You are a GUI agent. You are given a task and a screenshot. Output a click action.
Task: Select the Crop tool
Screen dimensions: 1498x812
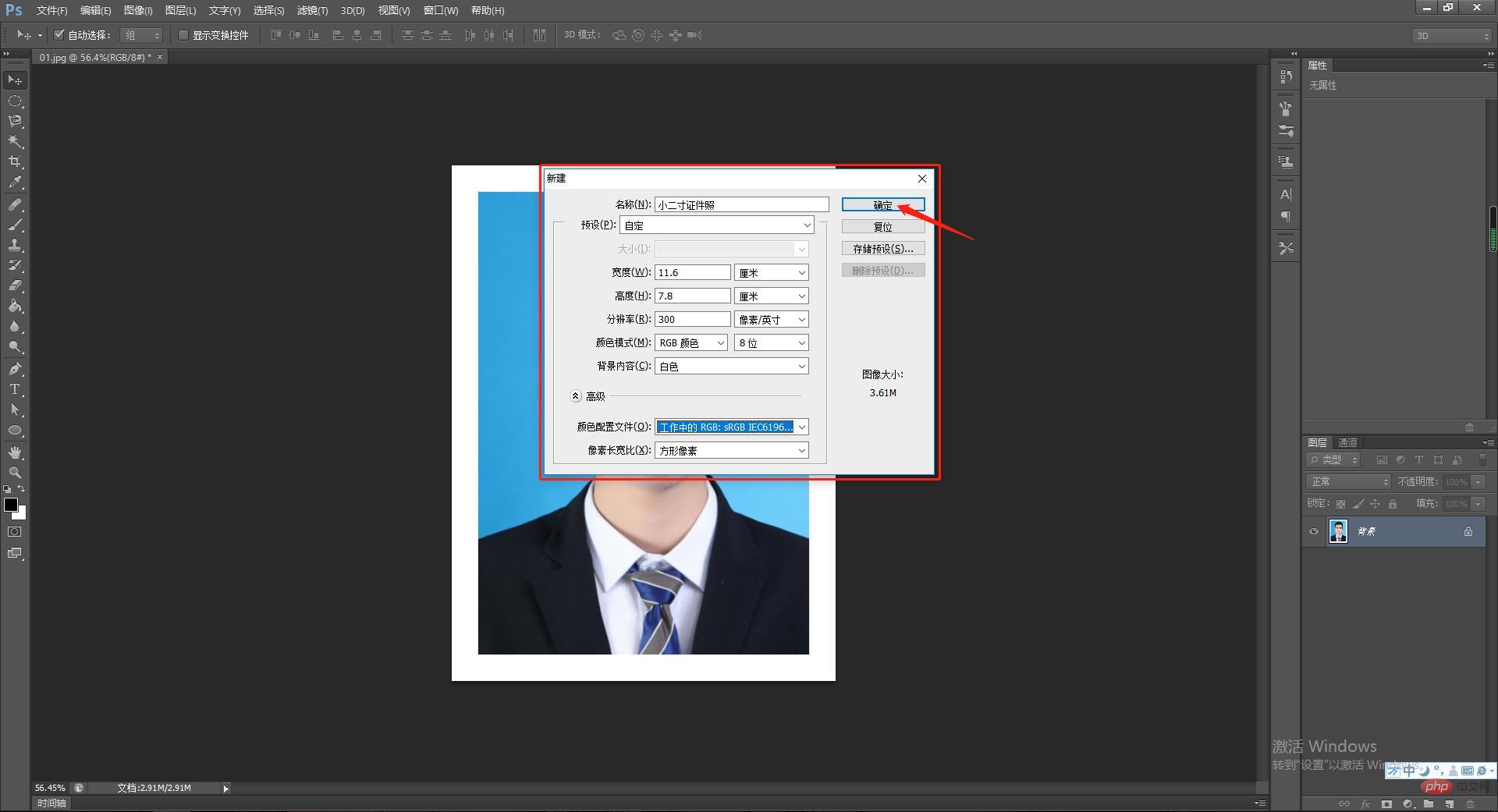(x=15, y=161)
